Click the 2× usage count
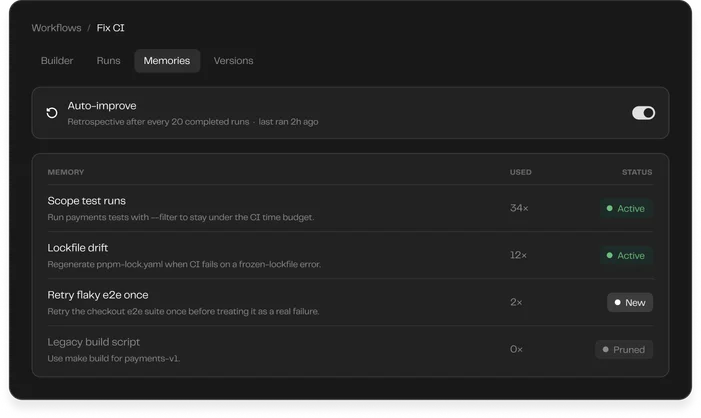Viewport: 701px width, 418px height. click(516, 302)
